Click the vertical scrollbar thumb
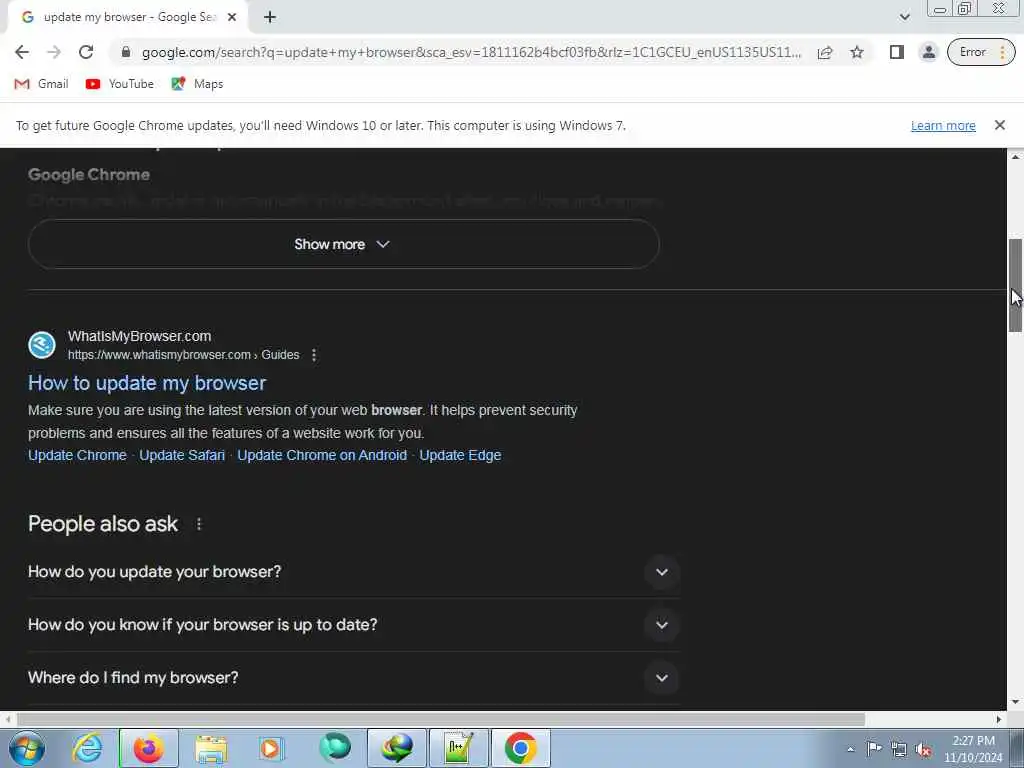The image size is (1024, 768). click(1015, 285)
